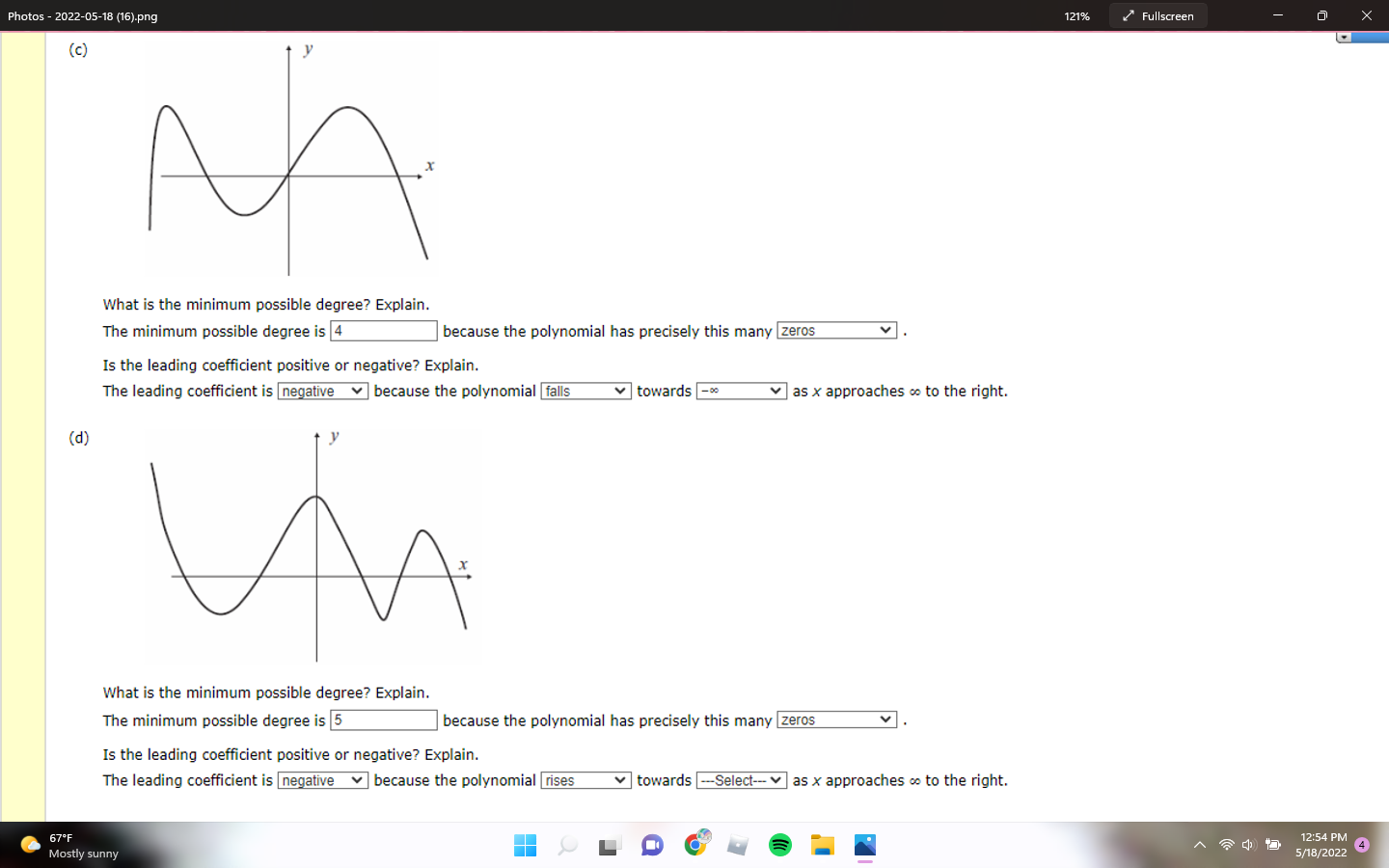Viewport: 1389px width, 868px height.
Task: Open Windows Search from the taskbar
Action: [x=567, y=846]
